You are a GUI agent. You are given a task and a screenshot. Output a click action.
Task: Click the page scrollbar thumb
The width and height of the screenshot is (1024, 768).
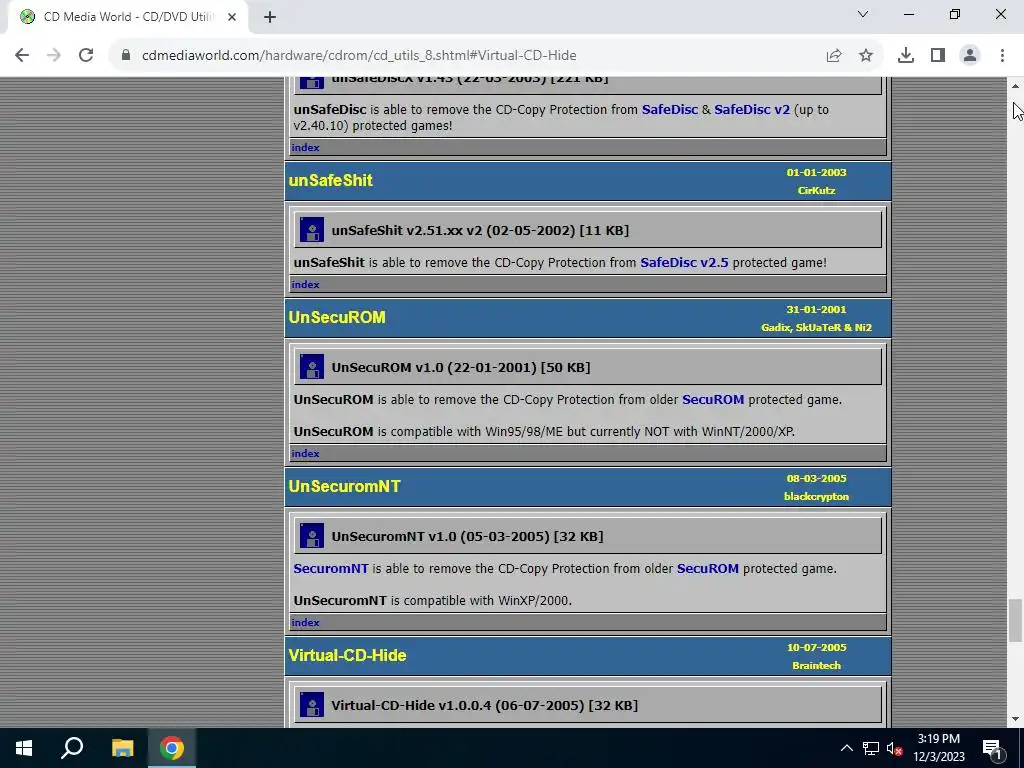tap(1015, 620)
